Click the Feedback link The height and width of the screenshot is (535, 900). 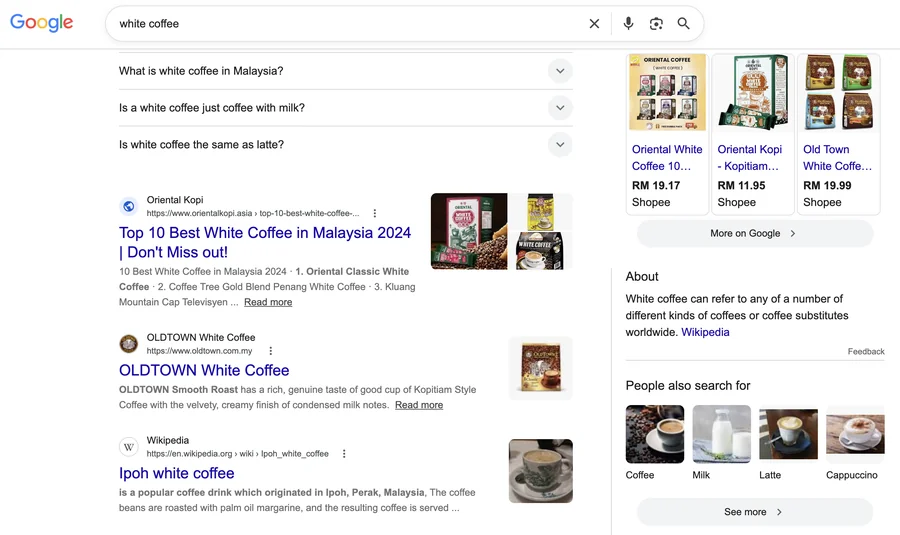[866, 351]
